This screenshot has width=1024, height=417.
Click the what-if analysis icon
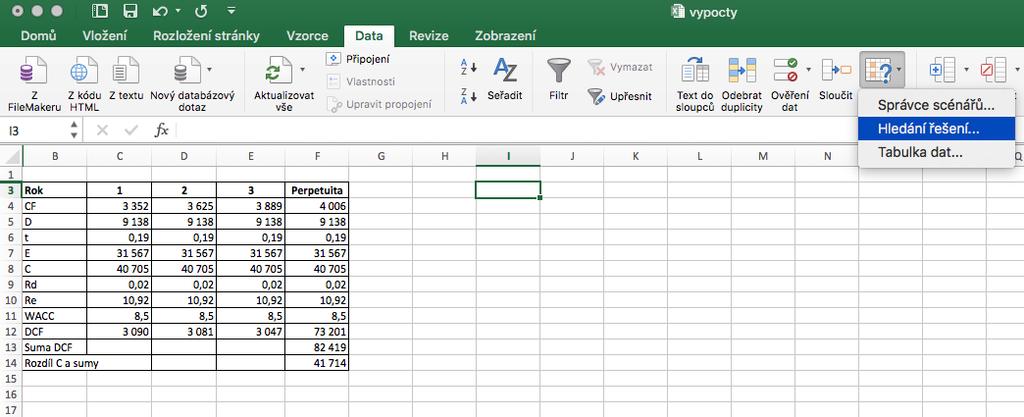pyautogui.click(x=878, y=70)
